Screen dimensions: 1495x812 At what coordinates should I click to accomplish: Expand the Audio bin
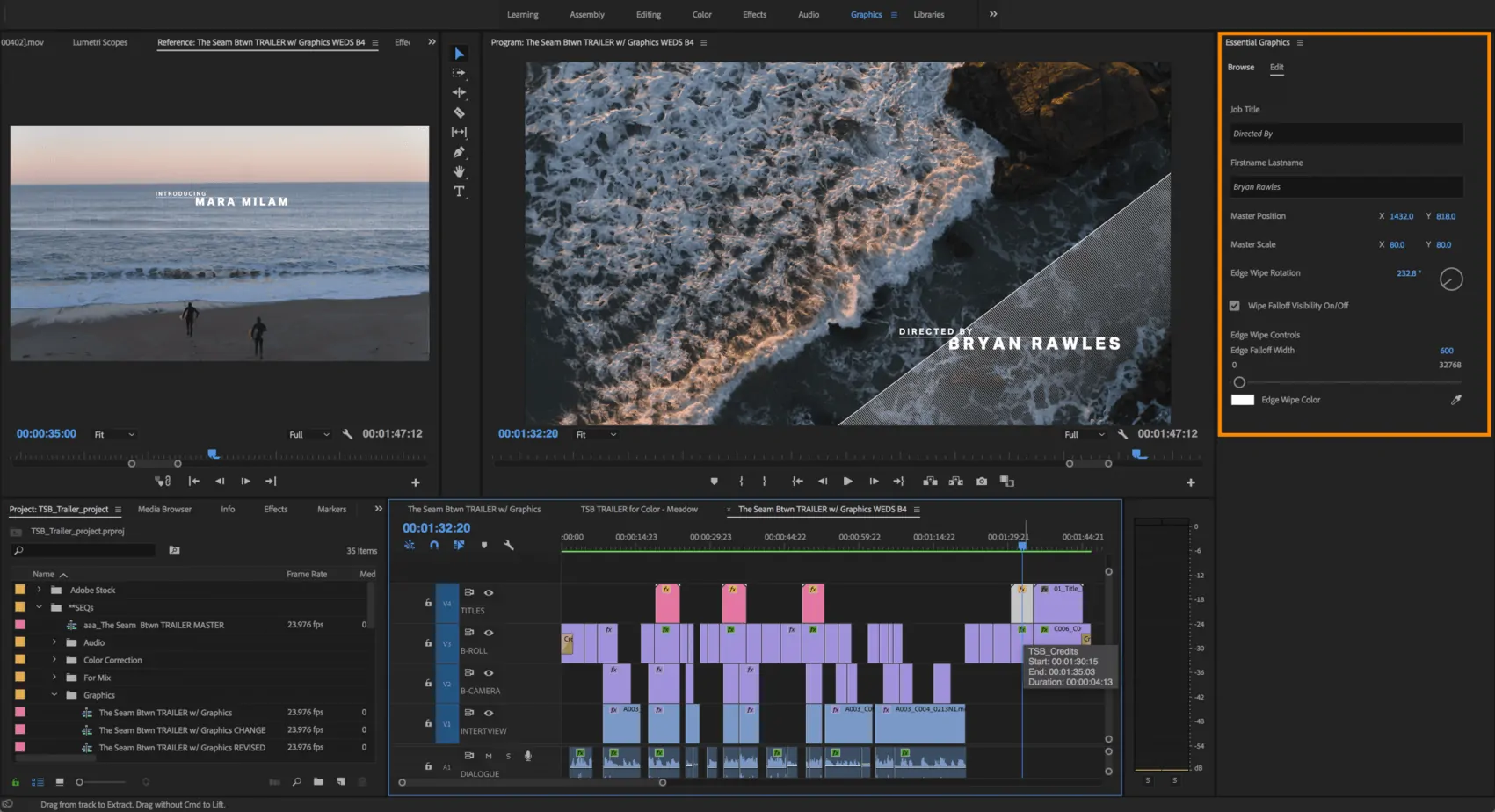tap(54, 642)
